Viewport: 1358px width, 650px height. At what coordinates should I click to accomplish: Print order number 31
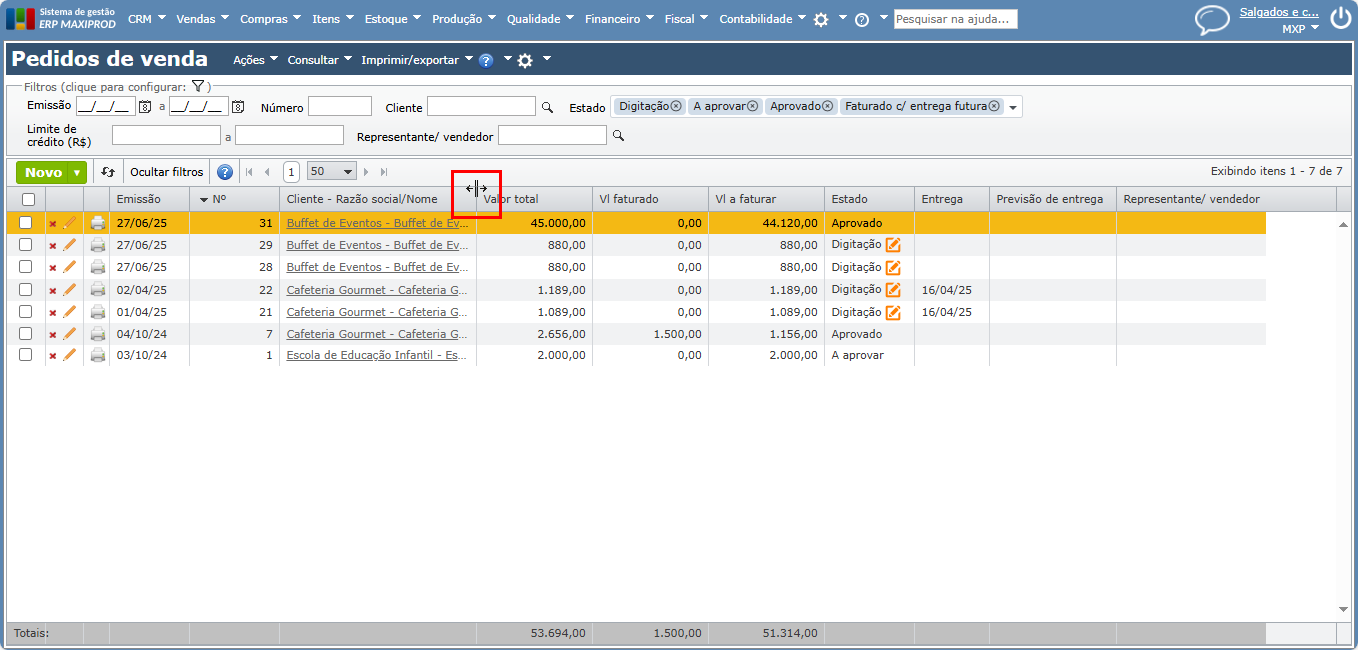pos(97,223)
